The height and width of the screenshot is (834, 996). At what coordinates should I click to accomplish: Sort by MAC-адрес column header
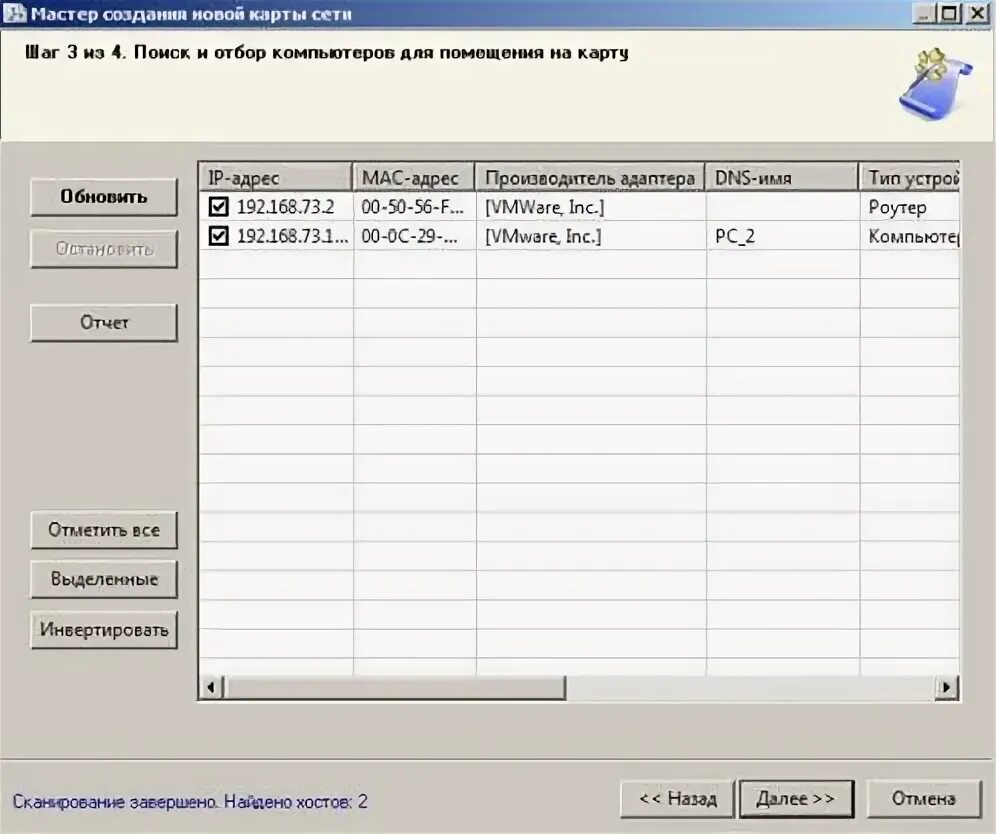tap(414, 177)
